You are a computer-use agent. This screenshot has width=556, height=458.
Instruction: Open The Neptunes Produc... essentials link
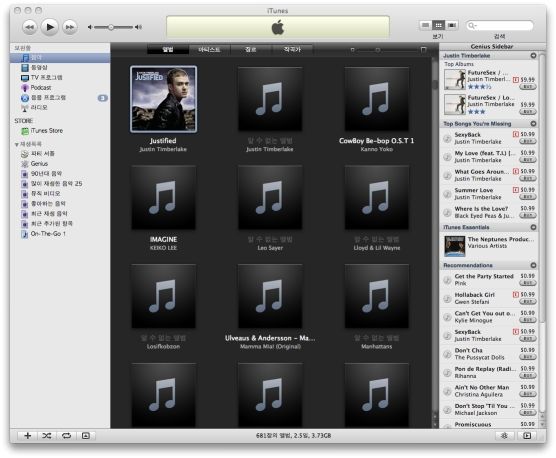point(501,239)
